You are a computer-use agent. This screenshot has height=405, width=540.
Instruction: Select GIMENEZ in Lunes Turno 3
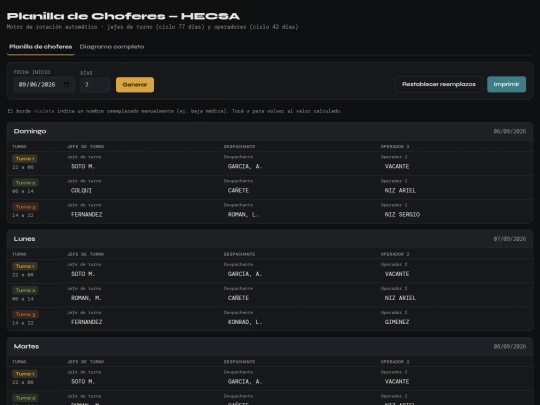click(x=397, y=322)
